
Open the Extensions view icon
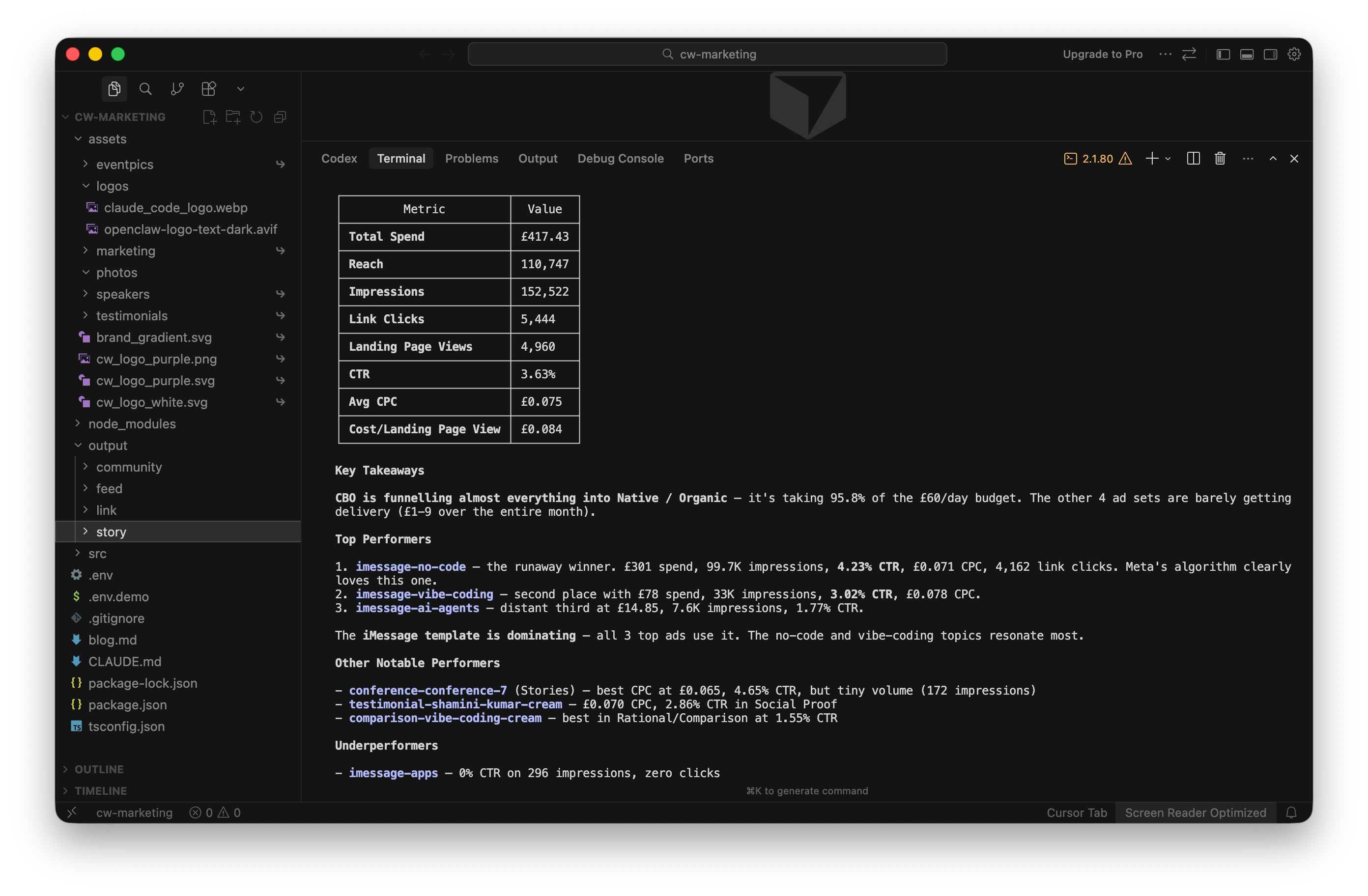click(x=209, y=88)
